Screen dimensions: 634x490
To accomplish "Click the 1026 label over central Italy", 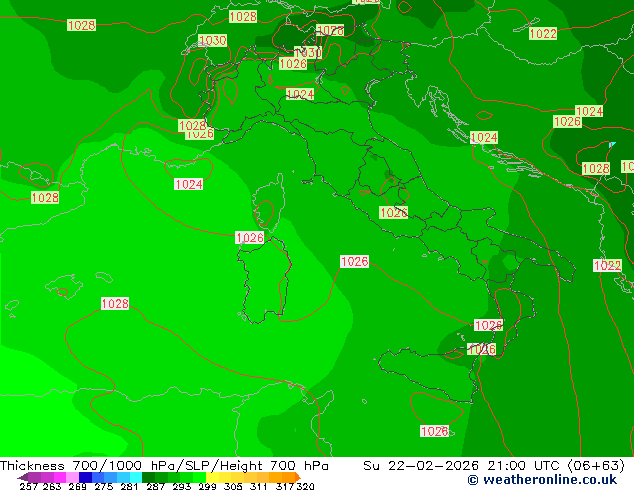I will [393, 213].
